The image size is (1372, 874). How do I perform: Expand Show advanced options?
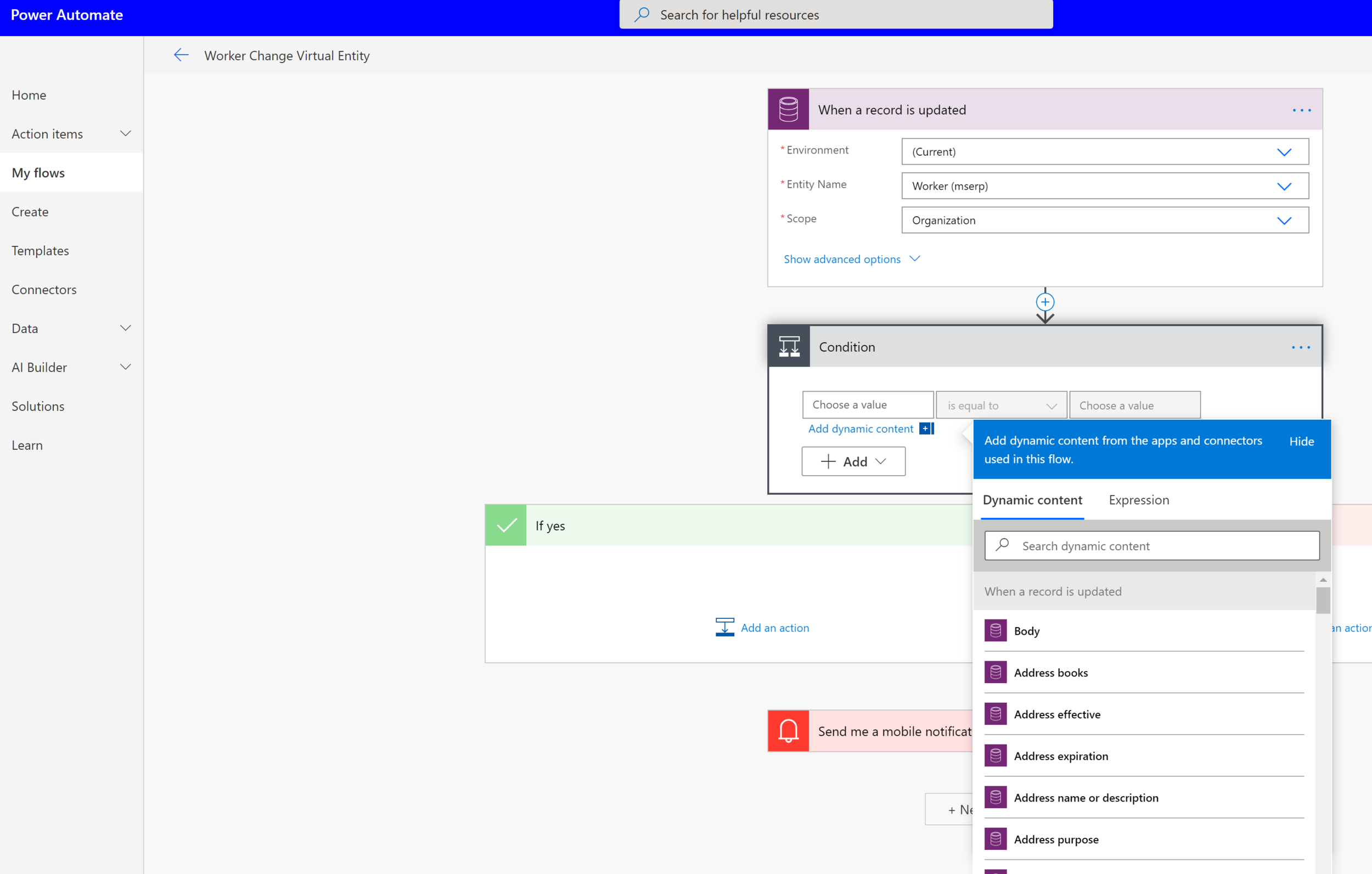851,259
